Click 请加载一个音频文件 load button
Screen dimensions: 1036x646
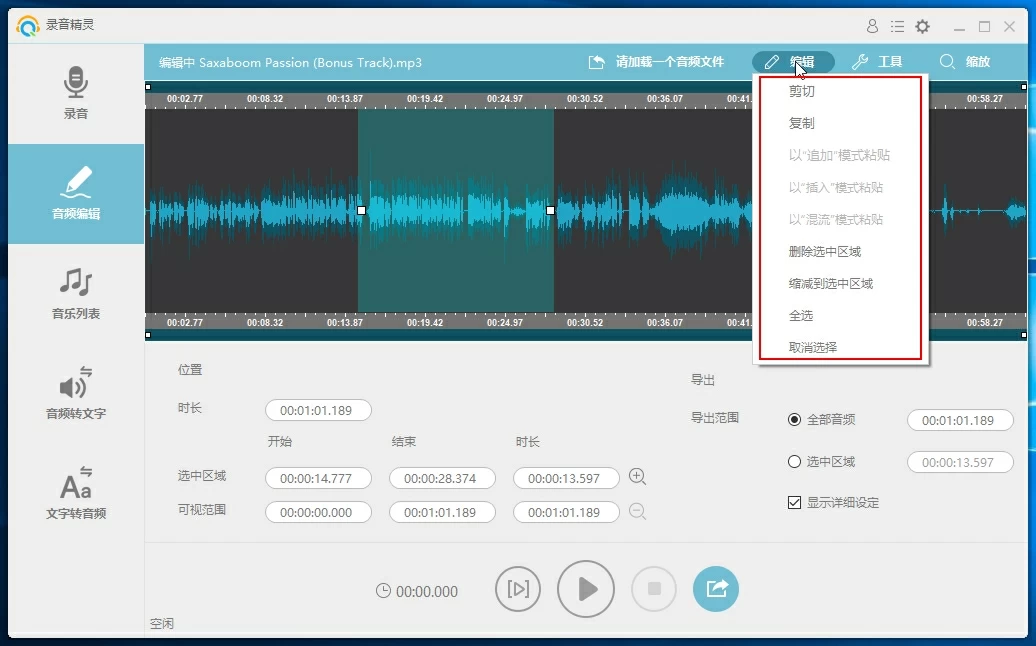click(x=656, y=62)
